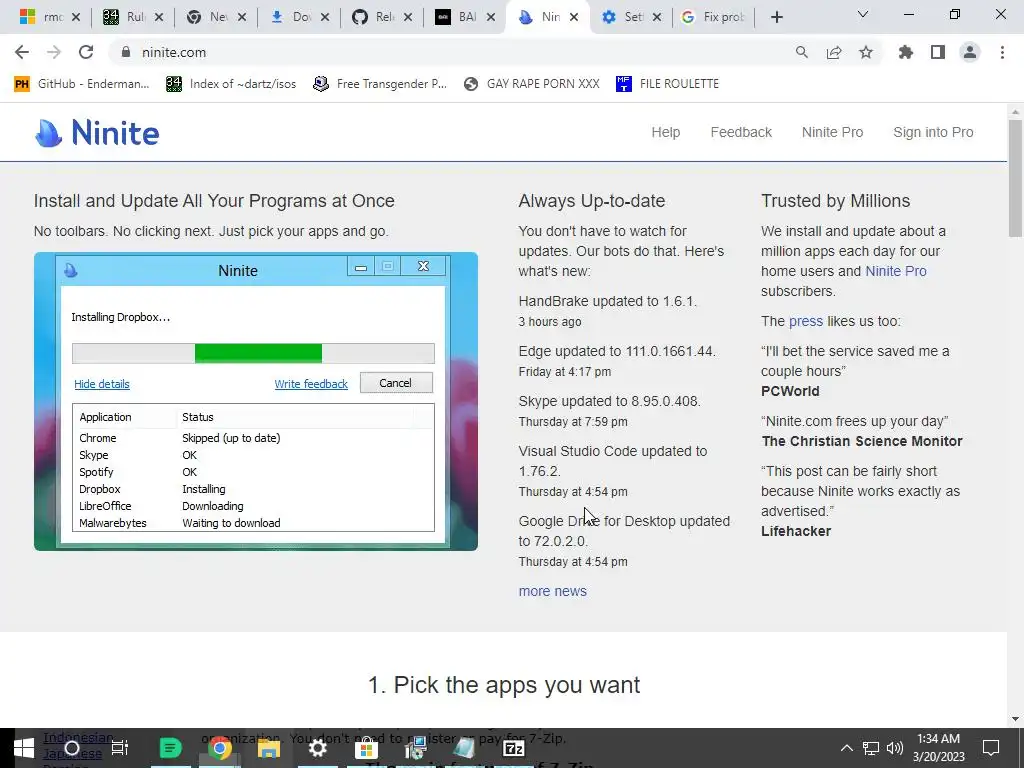This screenshot has height=768, width=1024.
Task: Open Microsoft Store from the taskbar
Action: pos(366,748)
